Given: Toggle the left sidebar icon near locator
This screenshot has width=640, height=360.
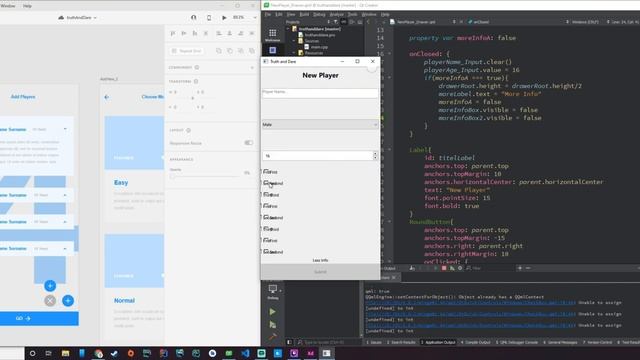Looking at the screenshot, I should pyautogui.click(x=289, y=342).
